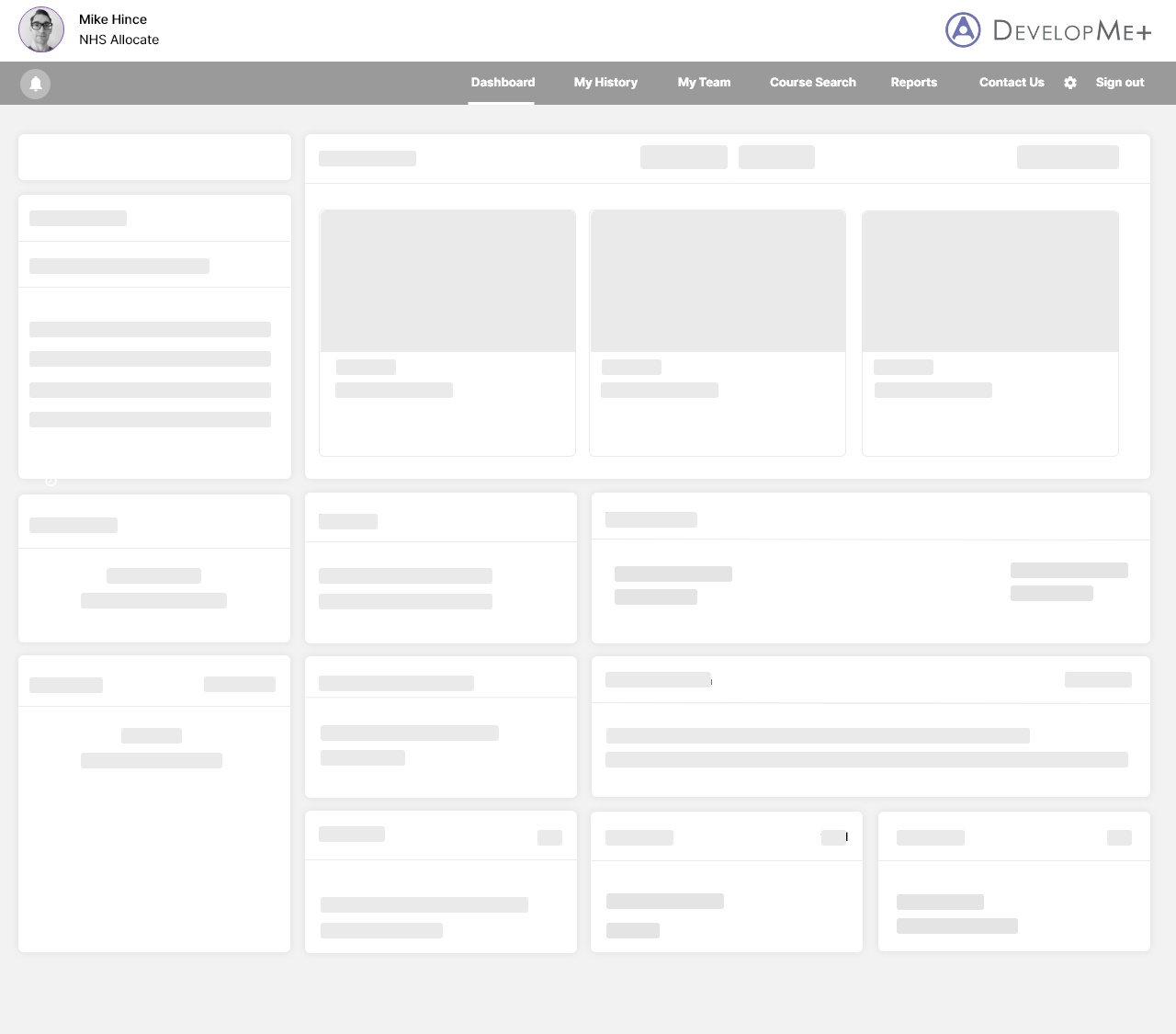This screenshot has width=1176, height=1034.
Task: Click the DevelopMe+ circular logo icon
Action: pos(963,30)
